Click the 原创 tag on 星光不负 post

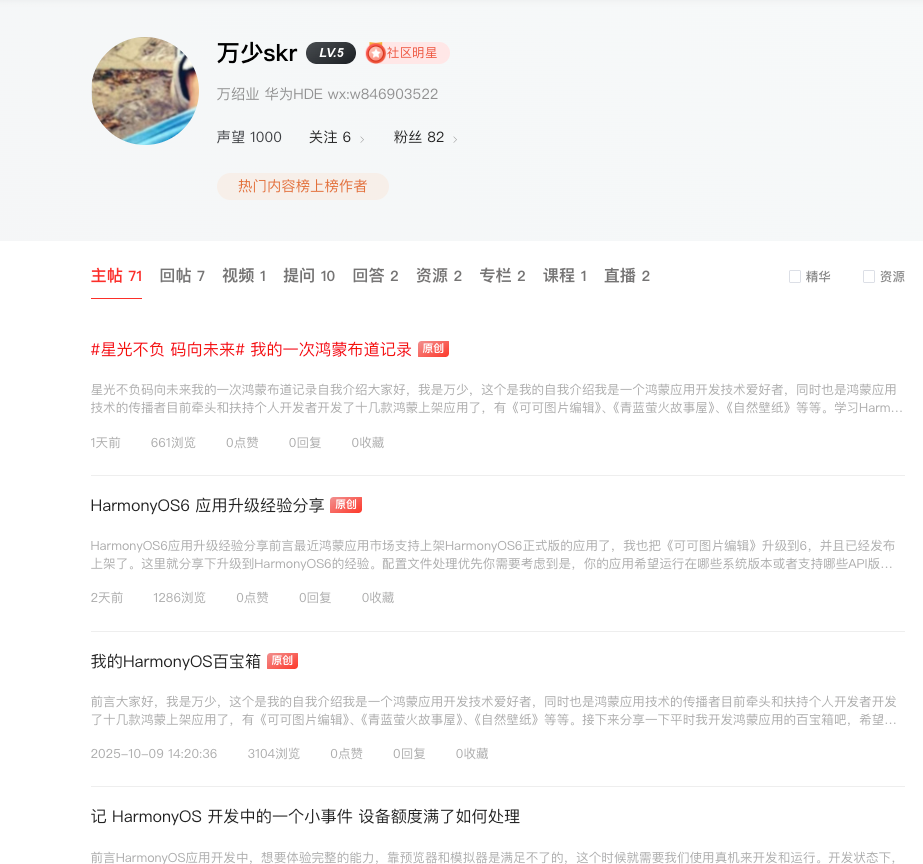click(433, 349)
